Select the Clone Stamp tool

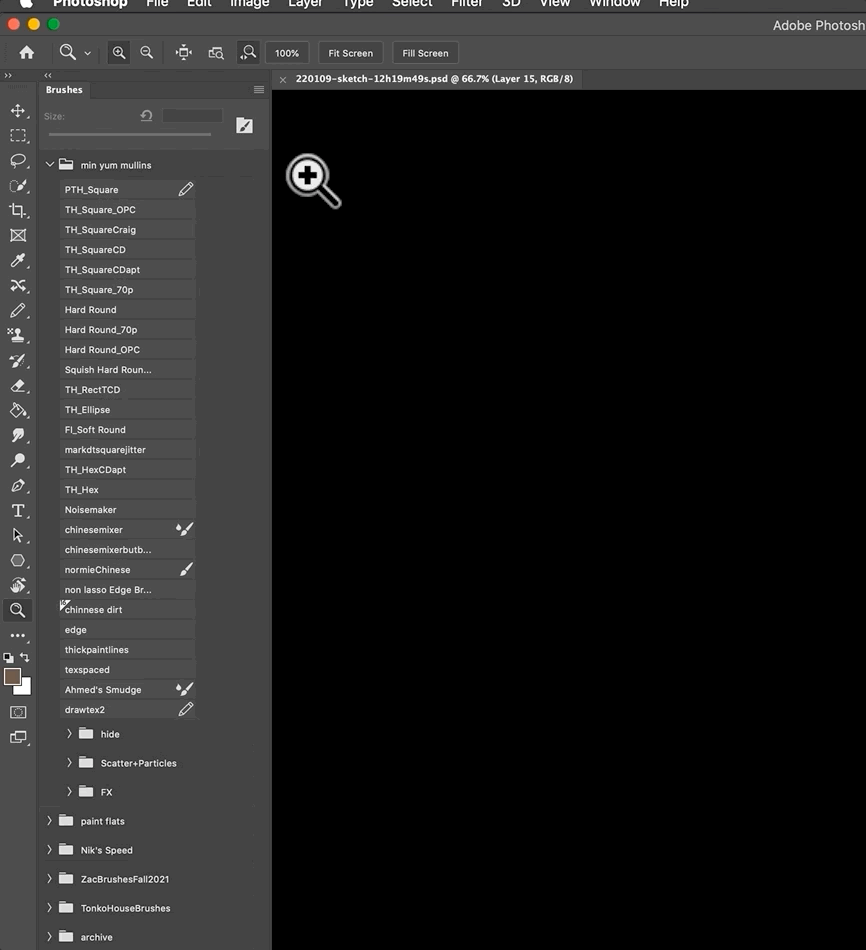[18, 335]
